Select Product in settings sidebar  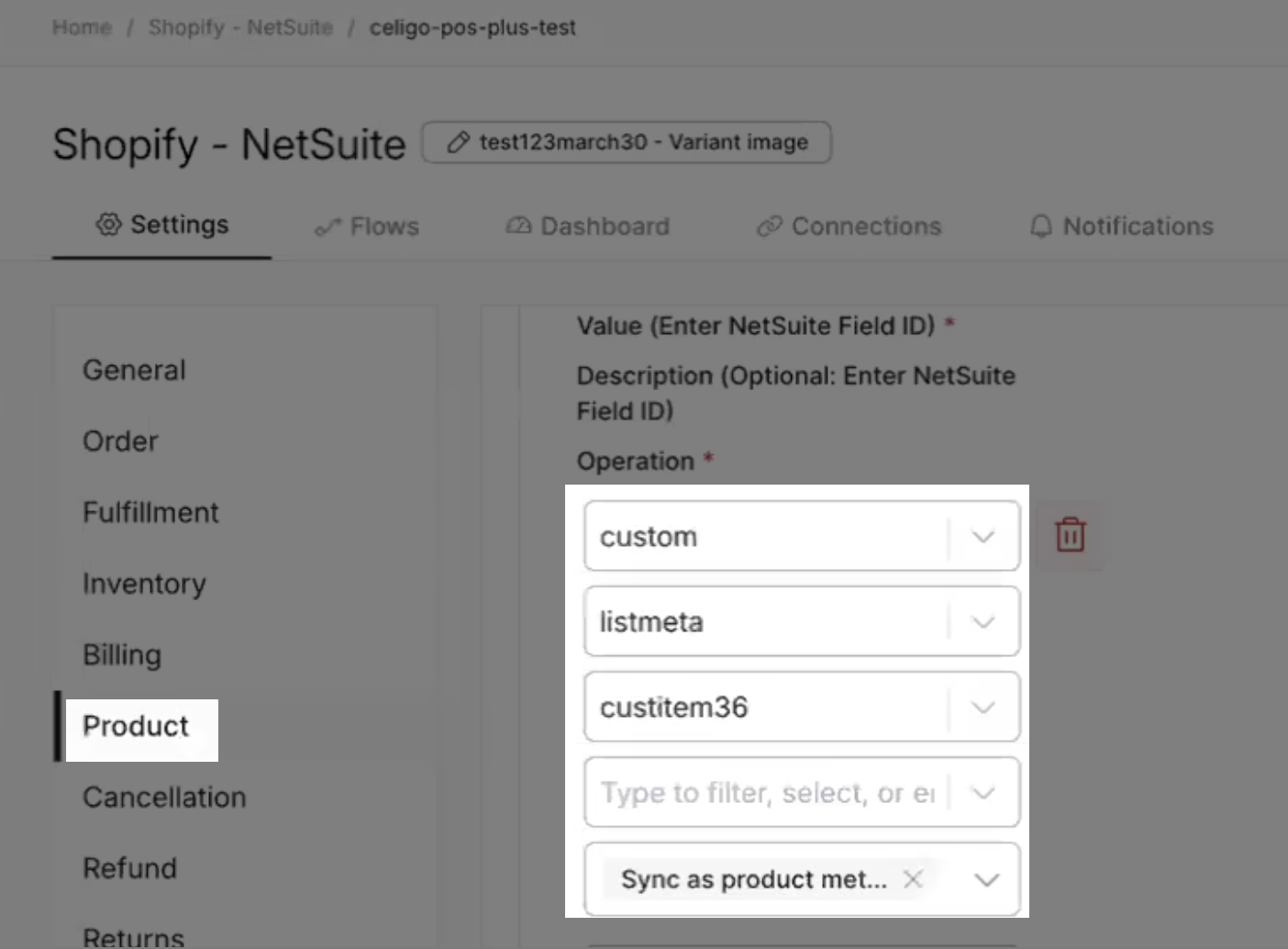point(136,726)
